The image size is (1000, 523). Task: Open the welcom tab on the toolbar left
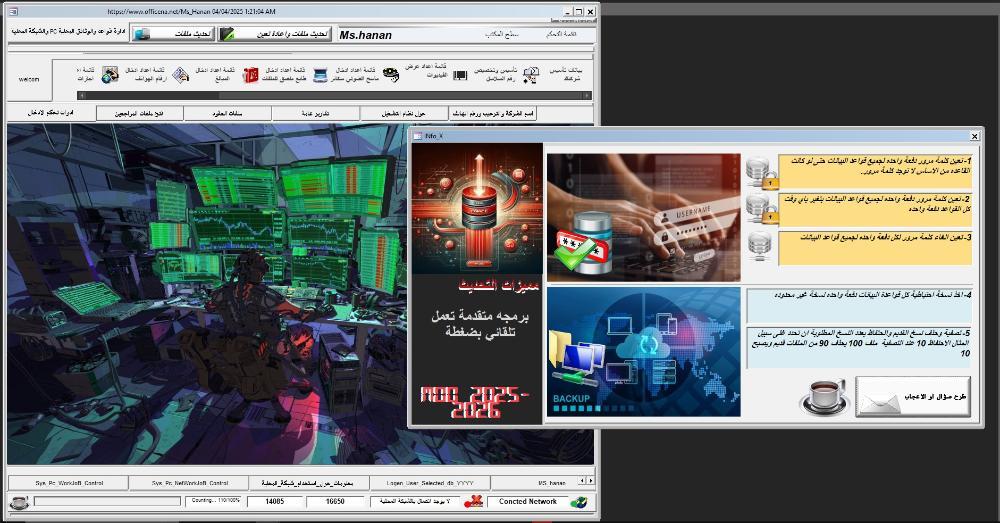coord(29,79)
